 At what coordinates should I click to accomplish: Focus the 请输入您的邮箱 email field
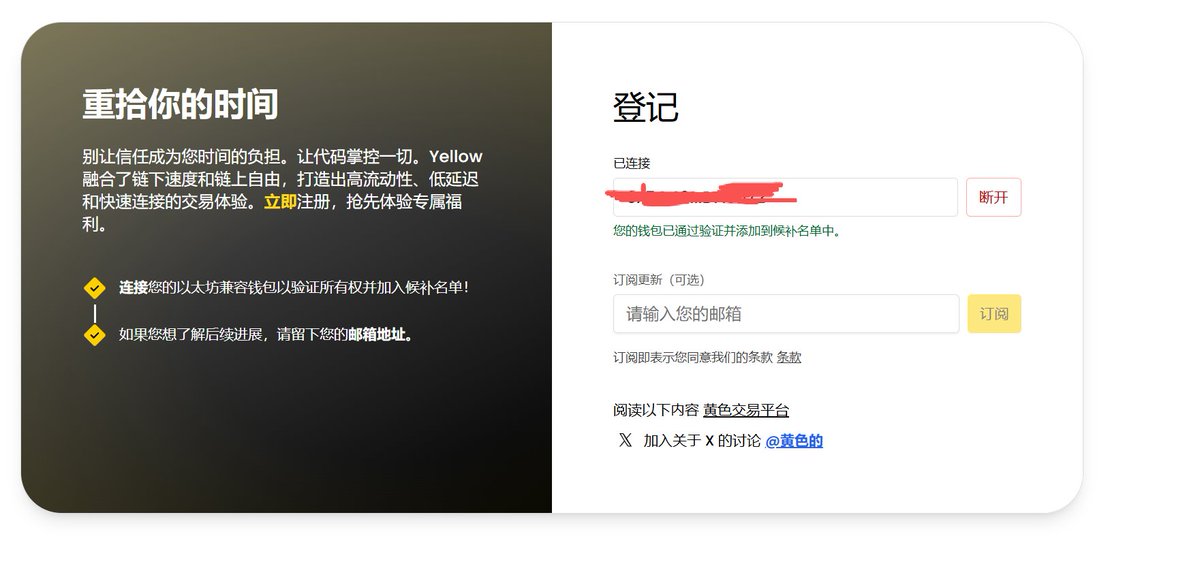point(786,314)
